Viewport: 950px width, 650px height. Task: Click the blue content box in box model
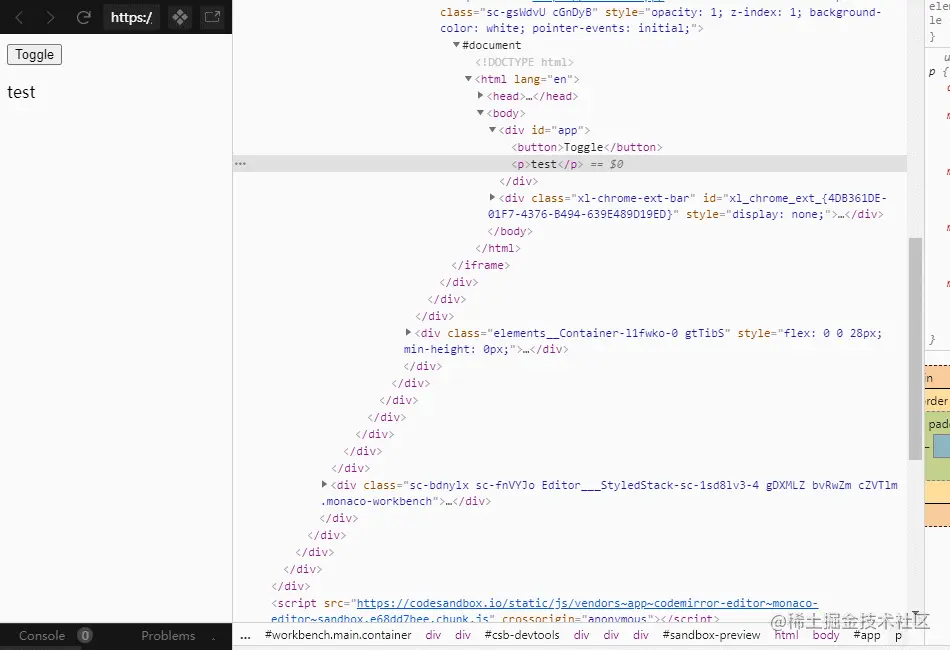[x=942, y=446]
